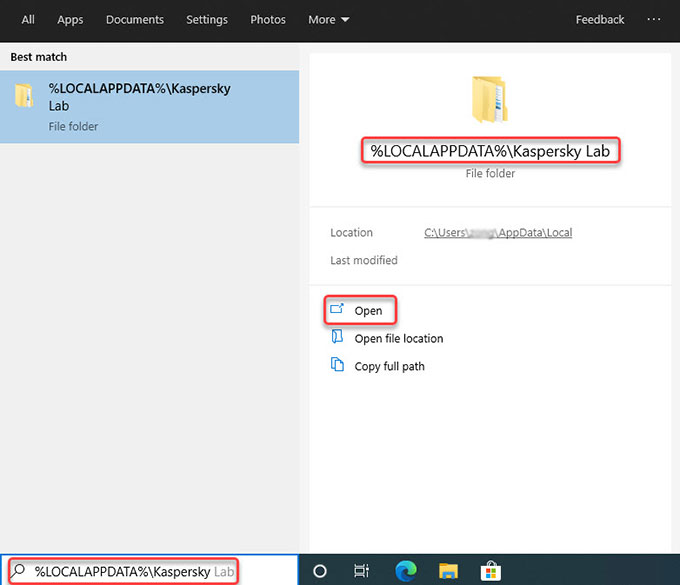Click the Copy full path icon
The height and width of the screenshot is (585, 680).
click(337, 366)
